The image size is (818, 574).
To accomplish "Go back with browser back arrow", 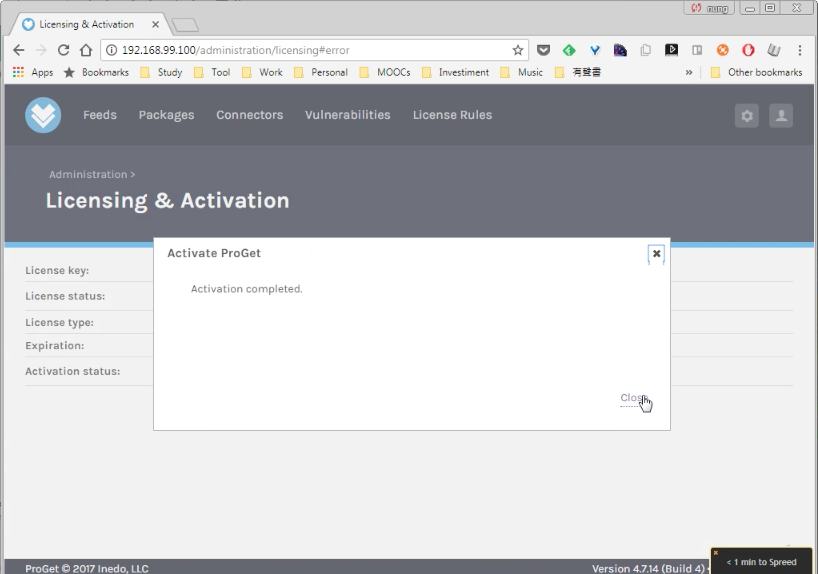I will pyautogui.click(x=19, y=50).
